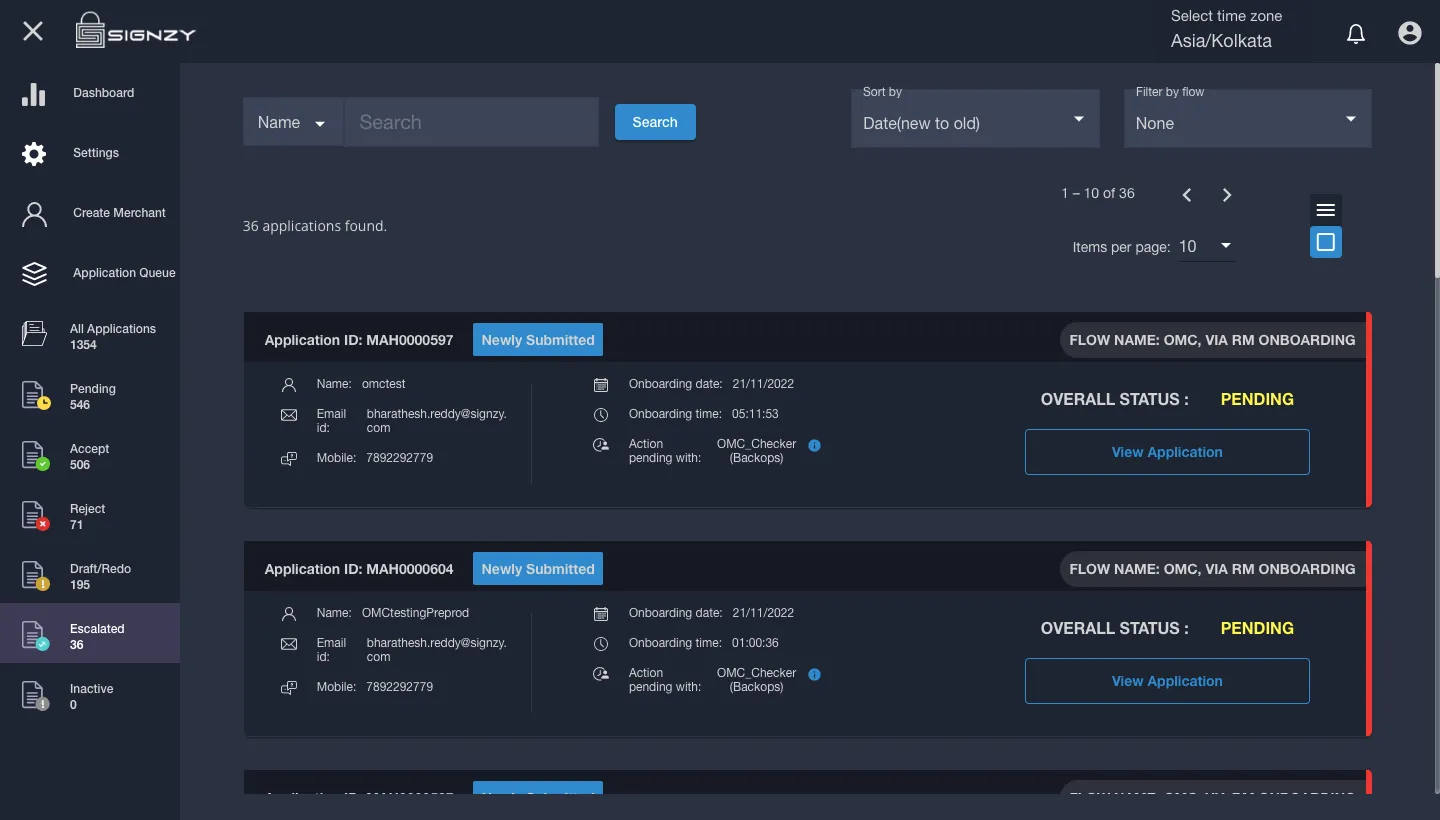Open the user account profile icon
The height and width of the screenshot is (820, 1440).
(1410, 33)
